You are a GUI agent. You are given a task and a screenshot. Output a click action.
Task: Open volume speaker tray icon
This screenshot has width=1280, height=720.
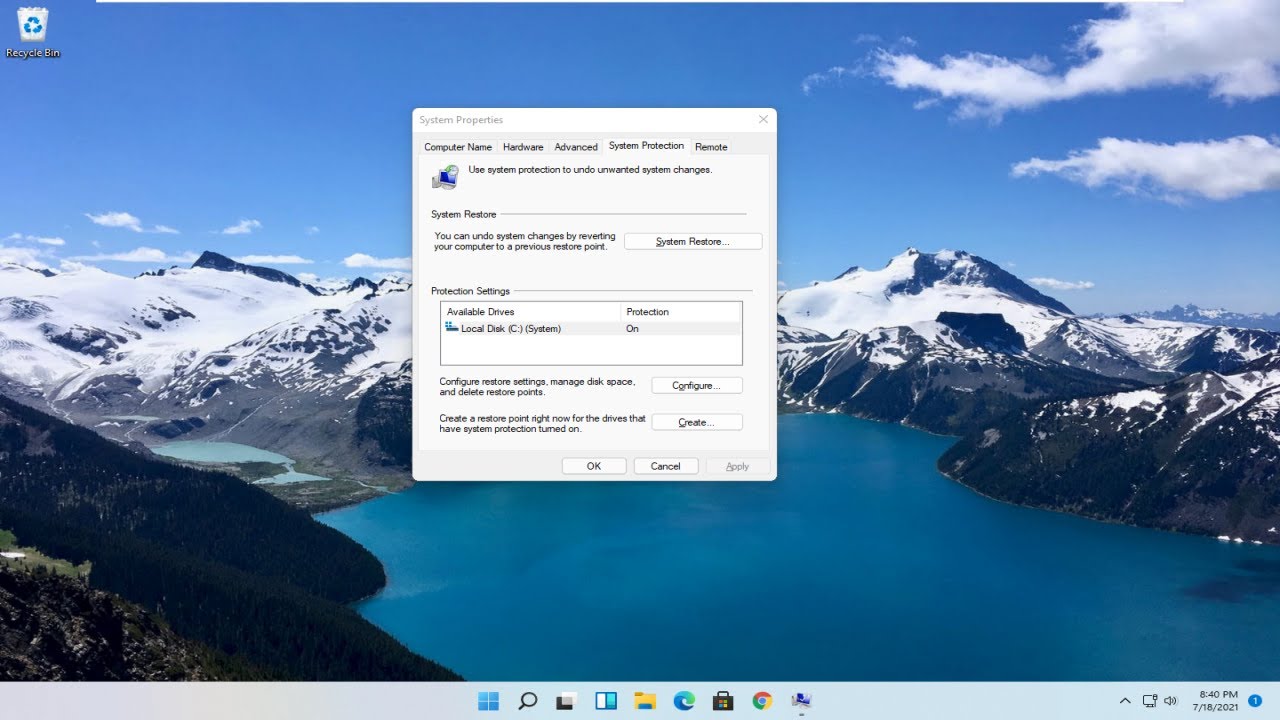click(1171, 701)
